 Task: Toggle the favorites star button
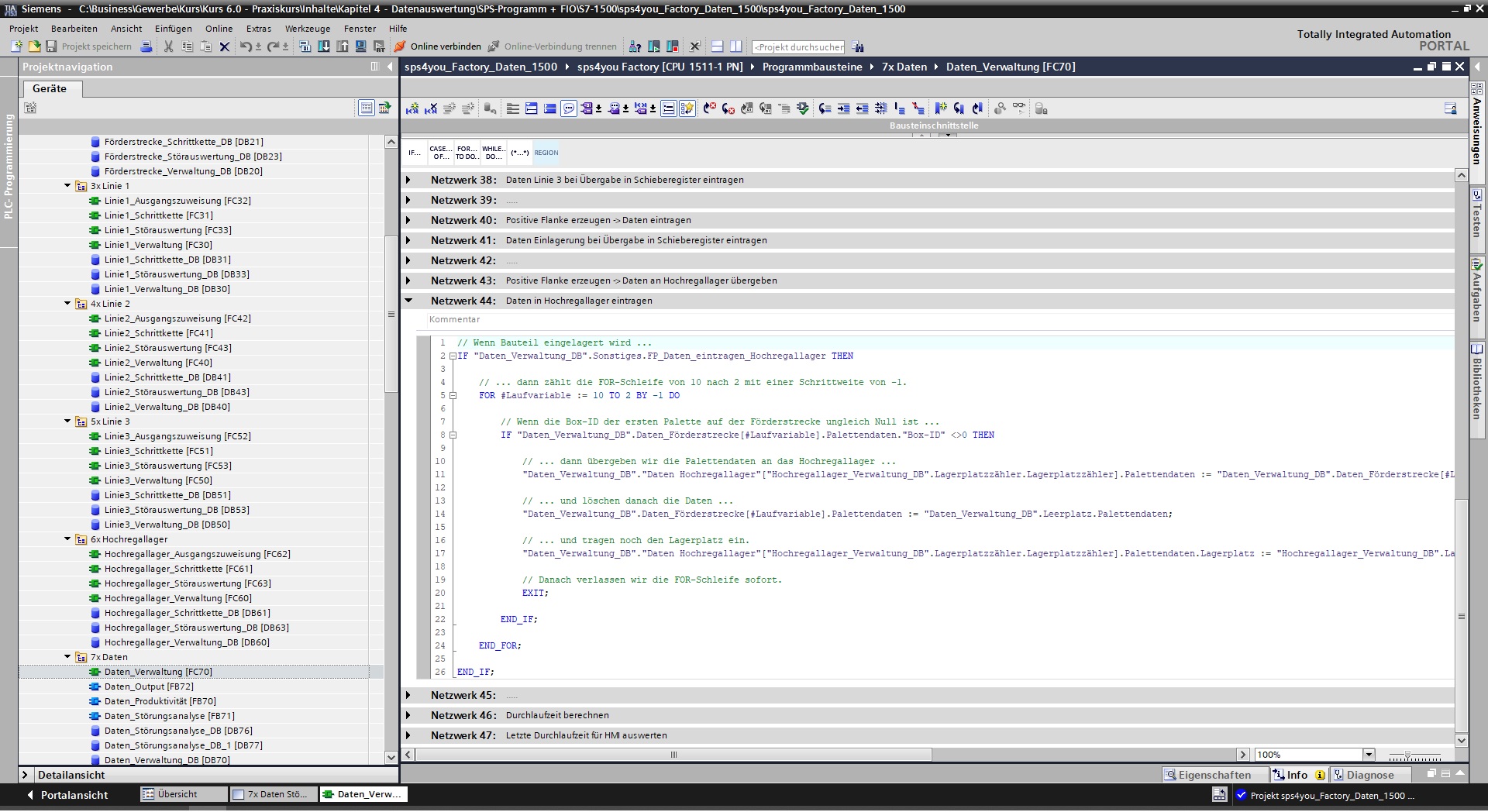(687, 108)
